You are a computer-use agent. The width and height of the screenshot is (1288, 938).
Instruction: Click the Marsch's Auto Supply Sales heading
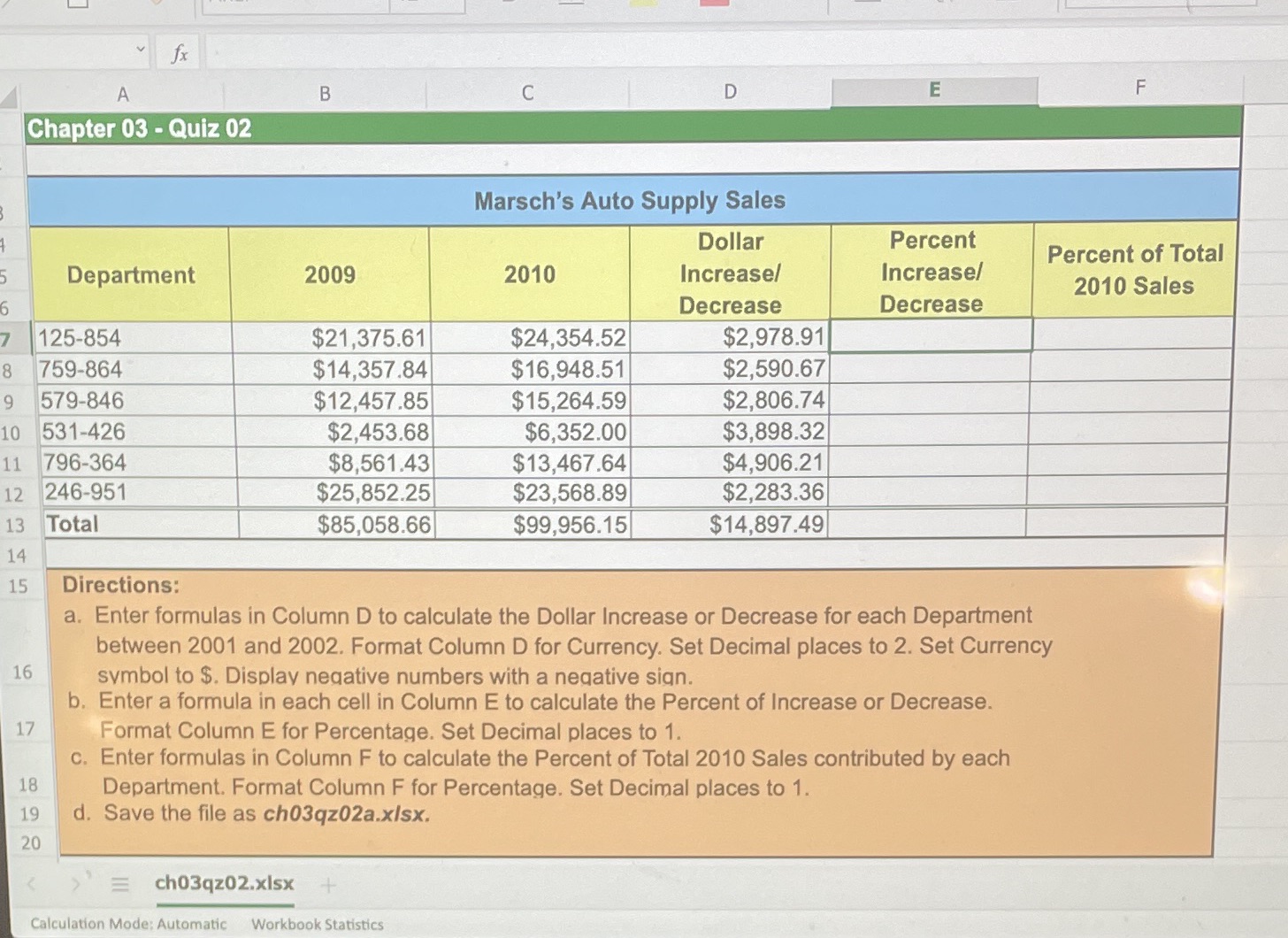pyautogui.click(x=630, y=201)
